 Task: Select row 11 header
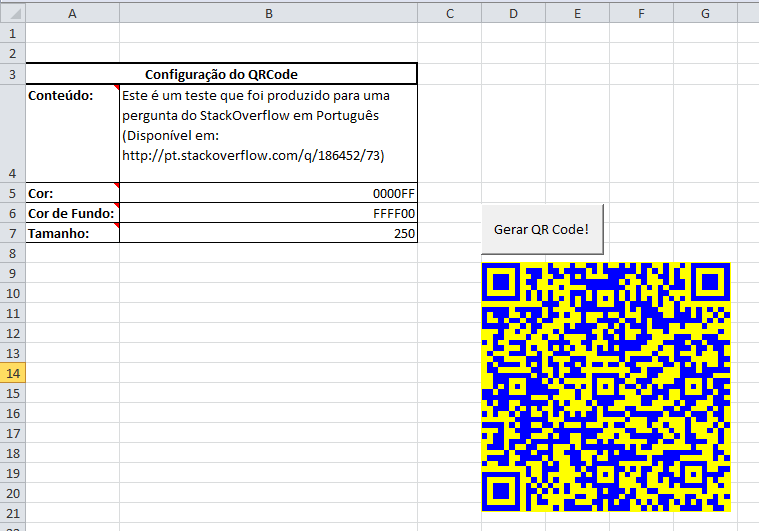[x=13, y=313]
